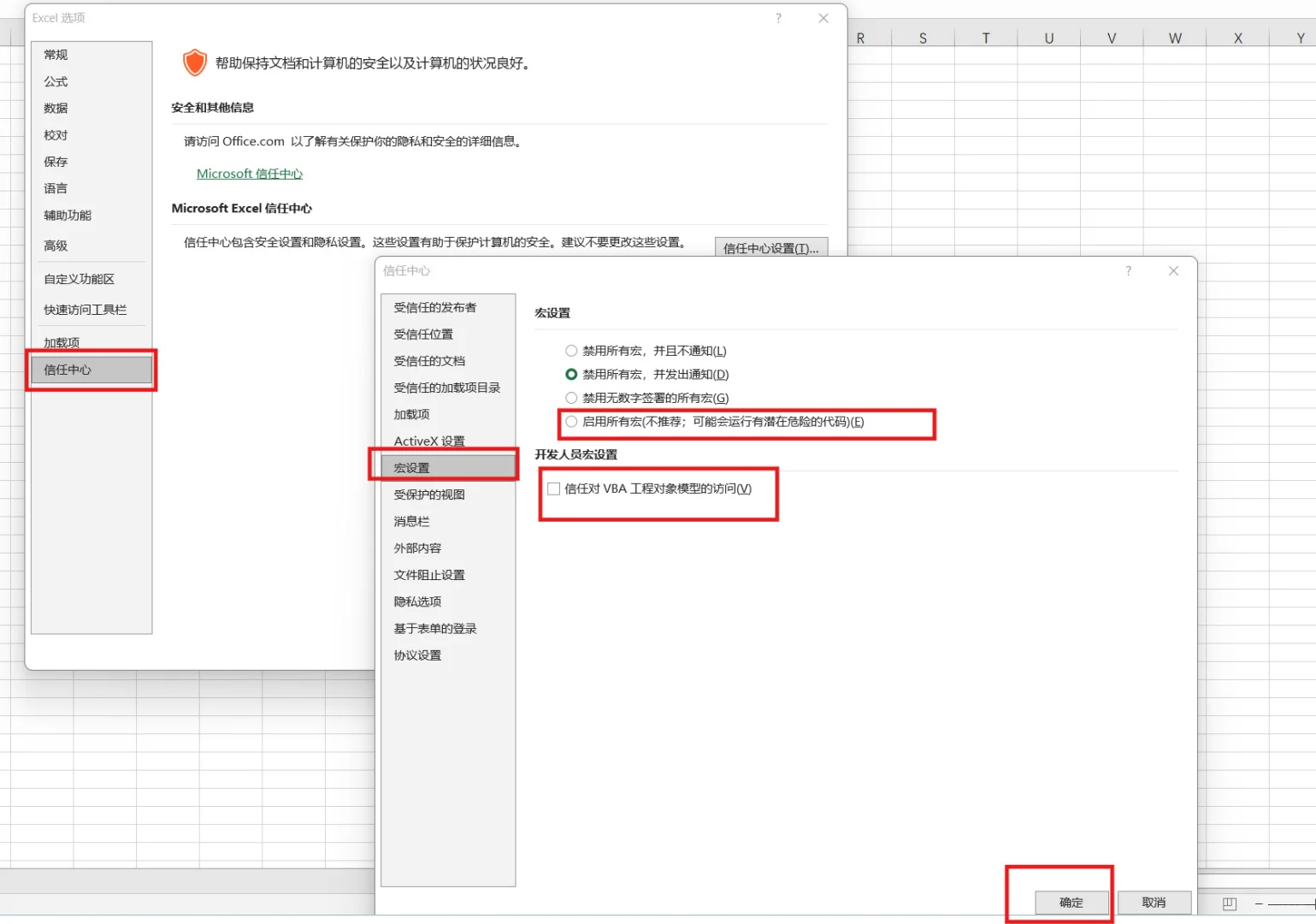Select 数据 in Excel options sidebar

(91, 109)
